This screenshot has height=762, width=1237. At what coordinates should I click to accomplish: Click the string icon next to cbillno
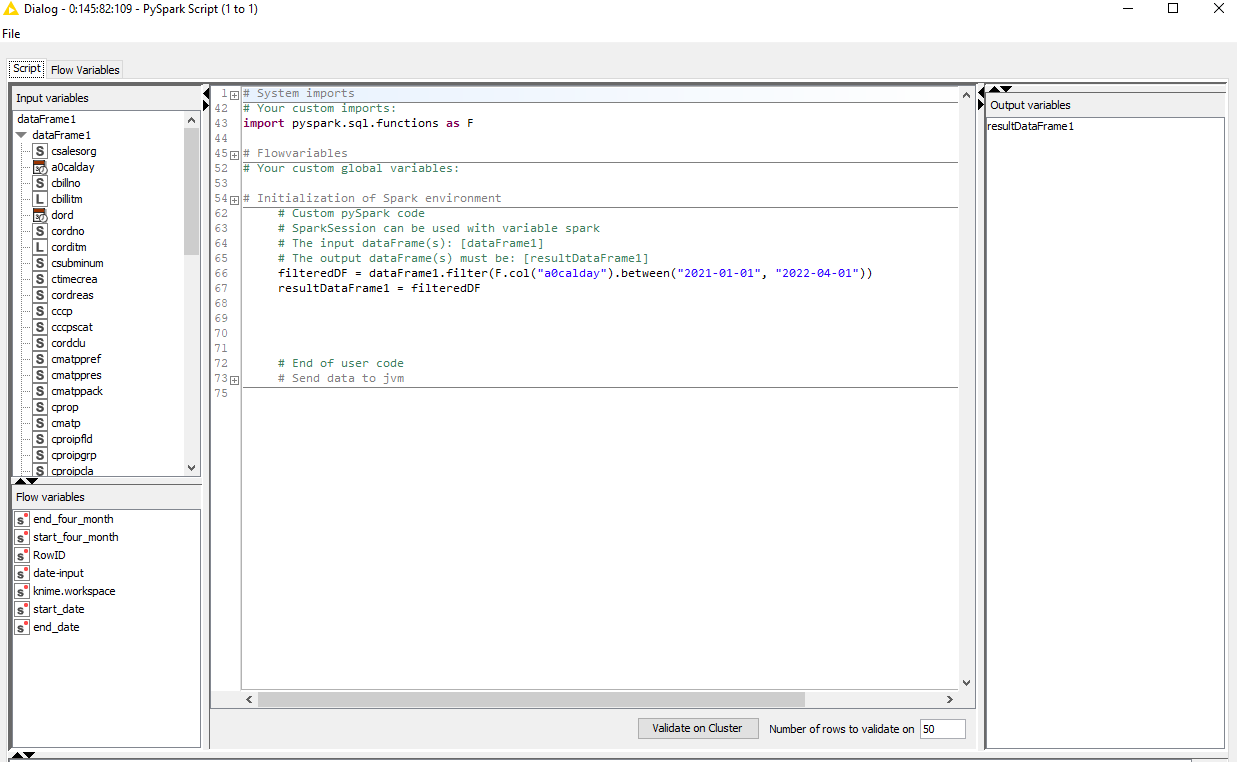40,183
